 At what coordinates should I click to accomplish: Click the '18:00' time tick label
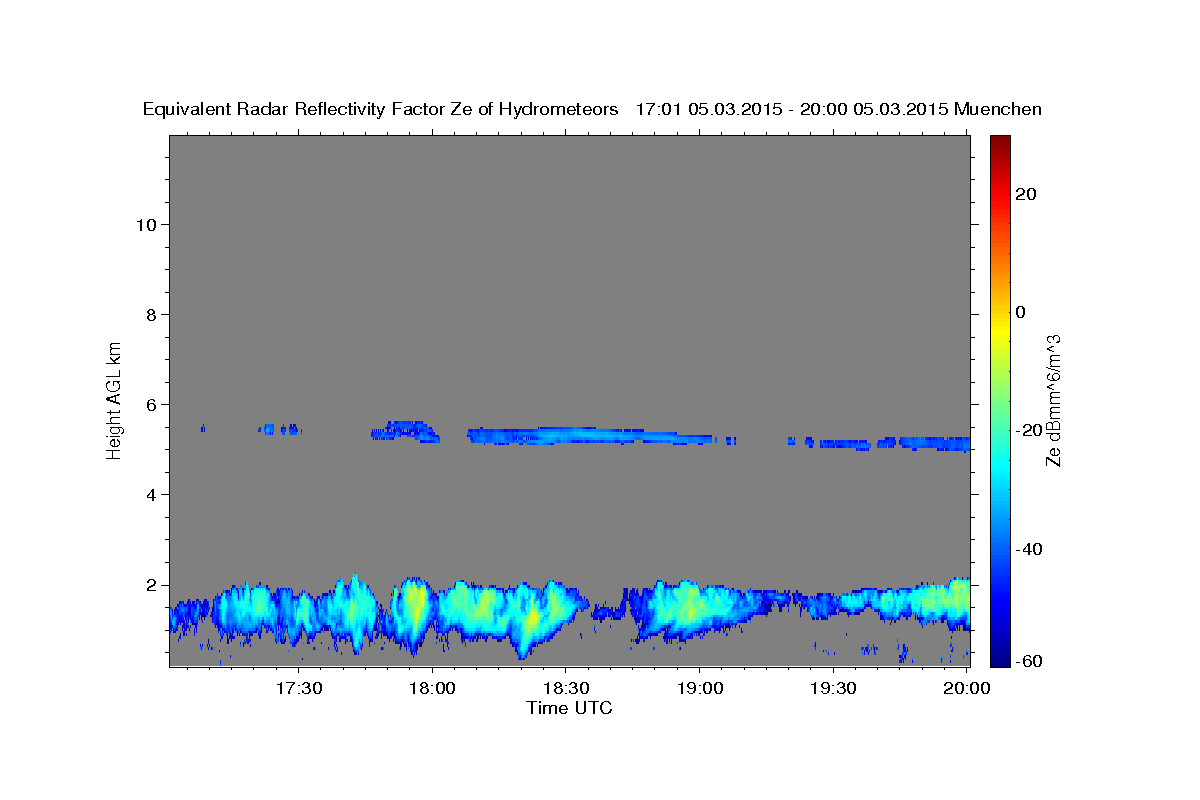coord(433,688)
